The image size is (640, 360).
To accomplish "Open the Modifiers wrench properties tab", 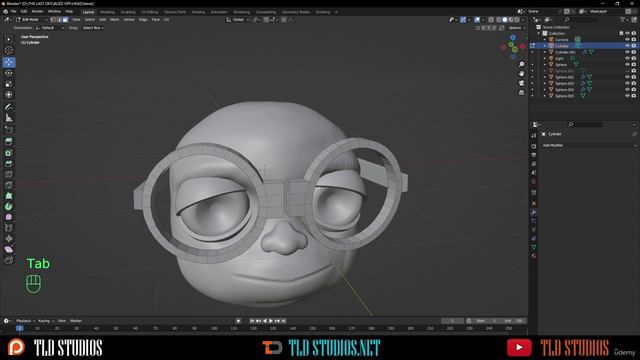I will coord(533,212).
